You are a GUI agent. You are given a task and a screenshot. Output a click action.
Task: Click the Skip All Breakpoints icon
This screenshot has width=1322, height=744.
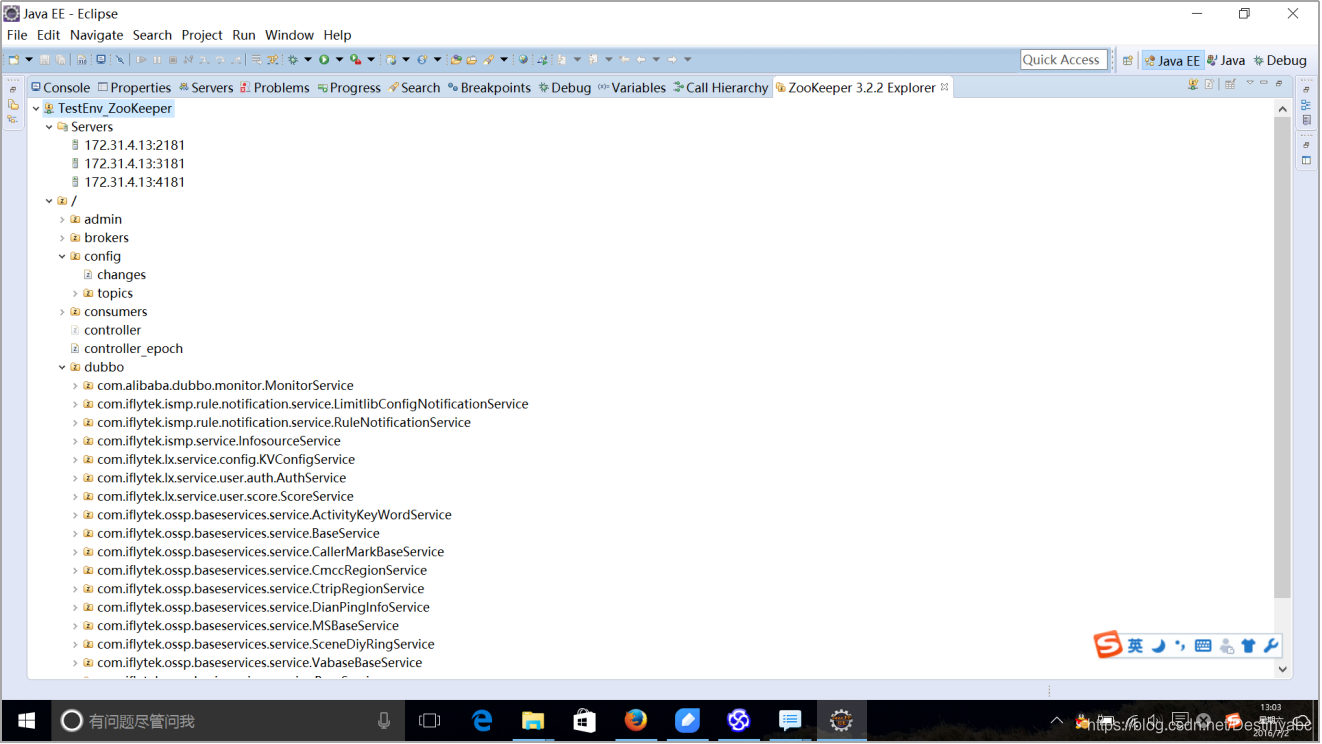tap(120, 60)
